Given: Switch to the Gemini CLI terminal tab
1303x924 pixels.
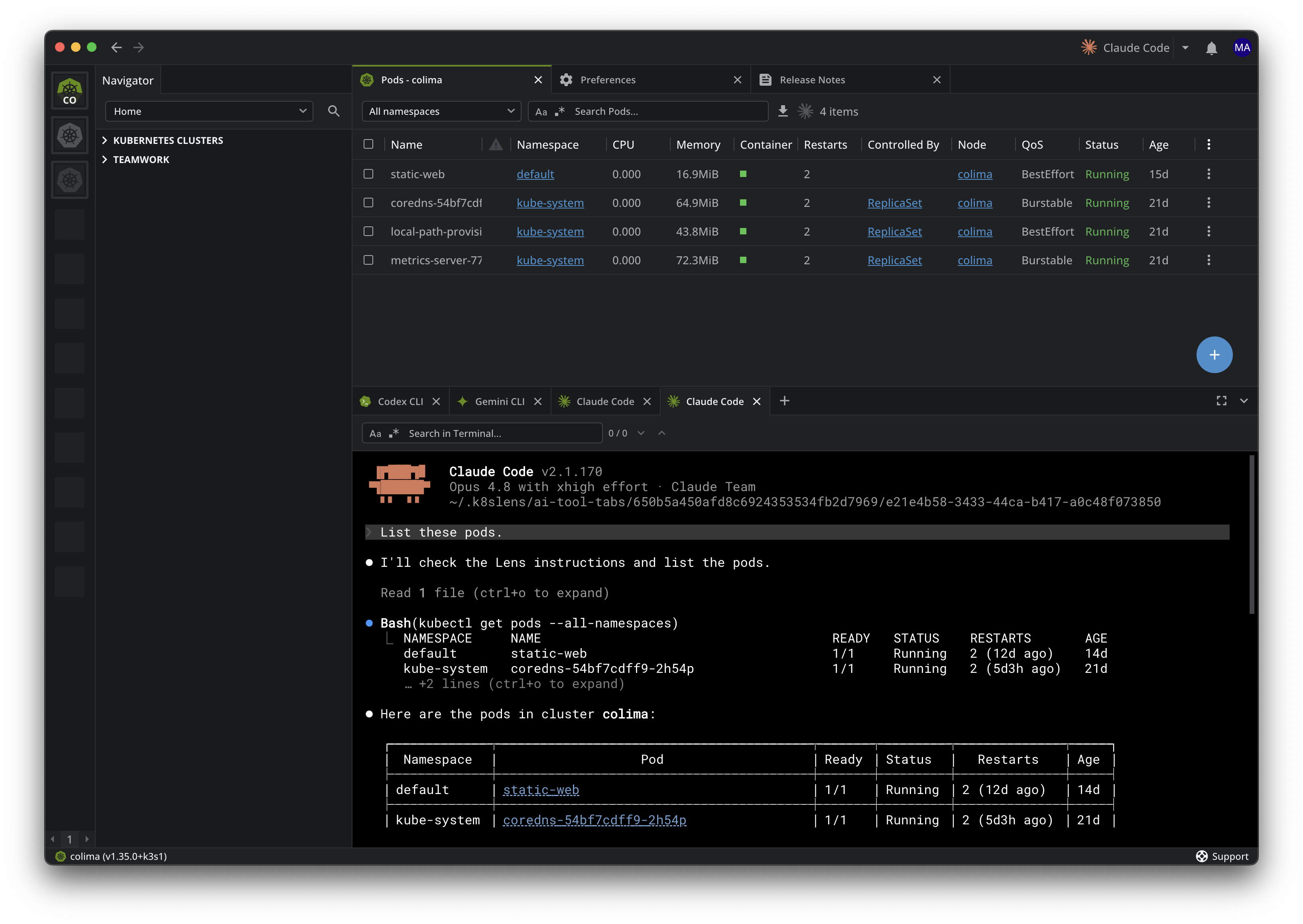Looking at the screenshot, I should (500, 402).
